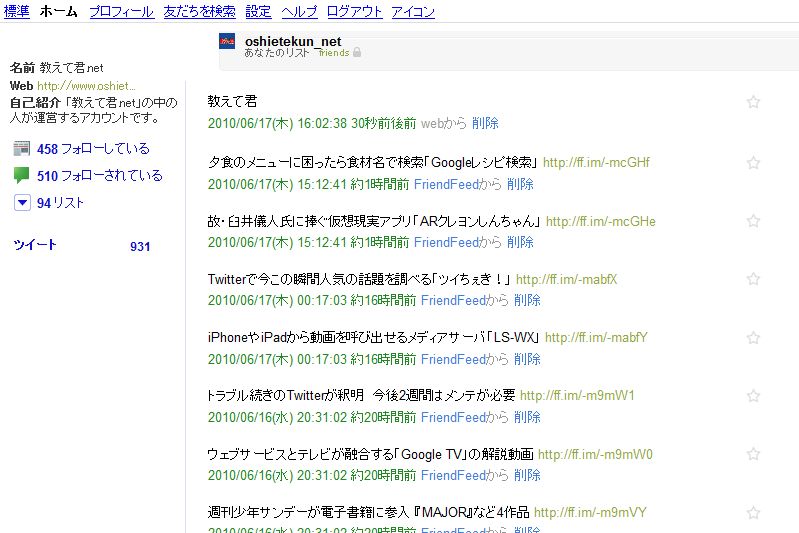
Task: Delete the Google TV tweet
Action: [527, 475]
